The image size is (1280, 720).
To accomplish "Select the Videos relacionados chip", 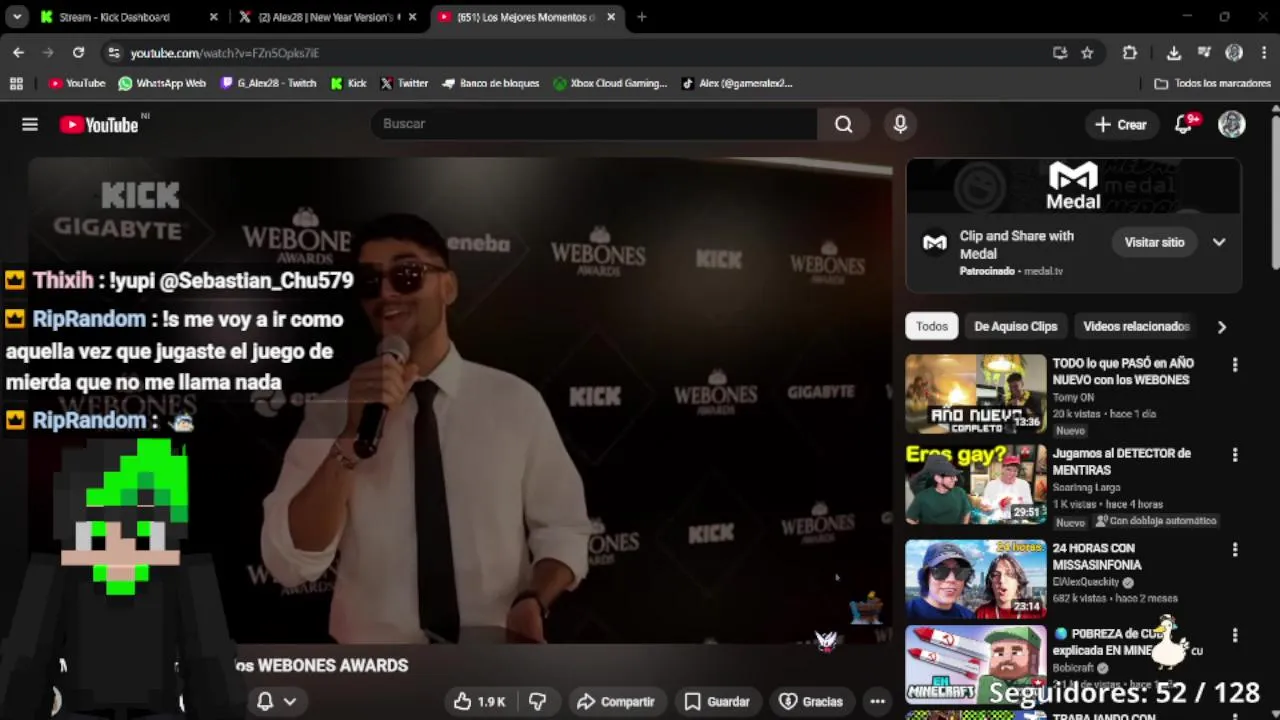I will pos(1136,326).
